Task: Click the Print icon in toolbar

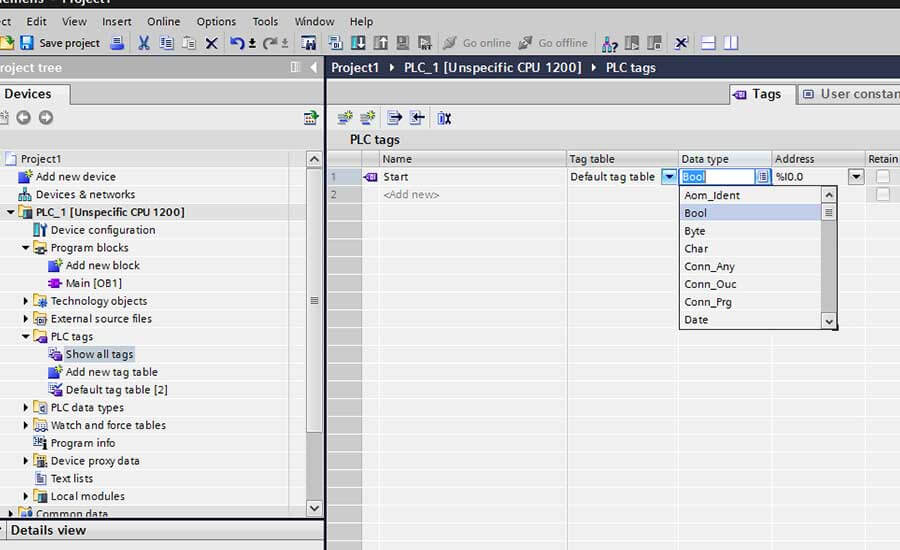Action: [117, 42]
